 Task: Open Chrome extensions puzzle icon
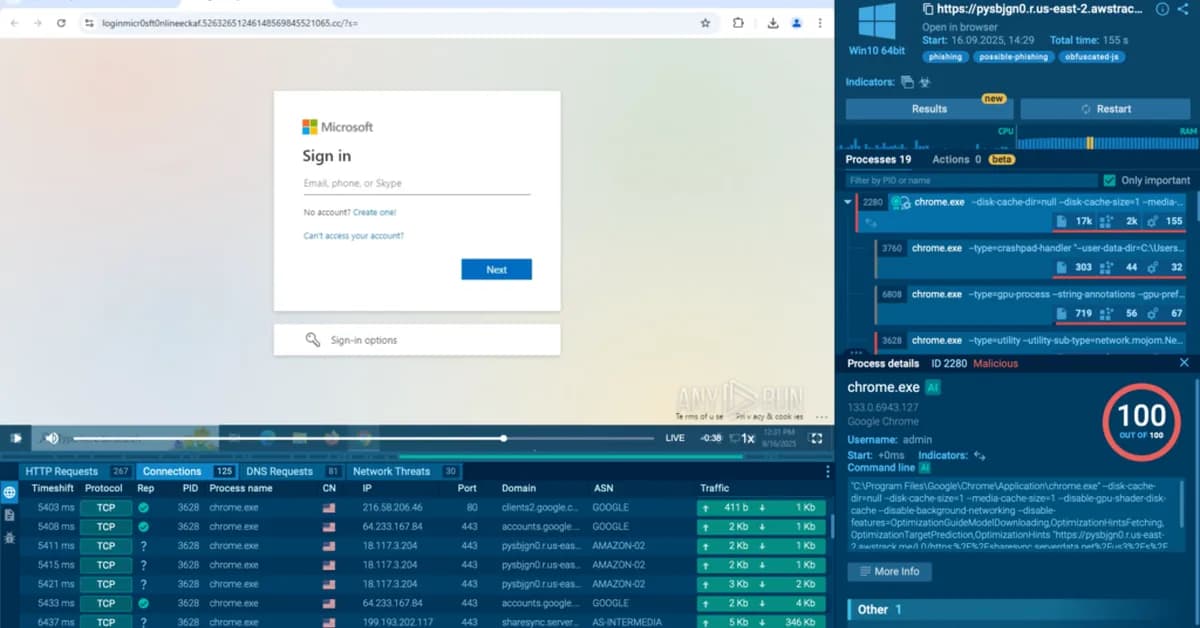[x=738, y=23]
